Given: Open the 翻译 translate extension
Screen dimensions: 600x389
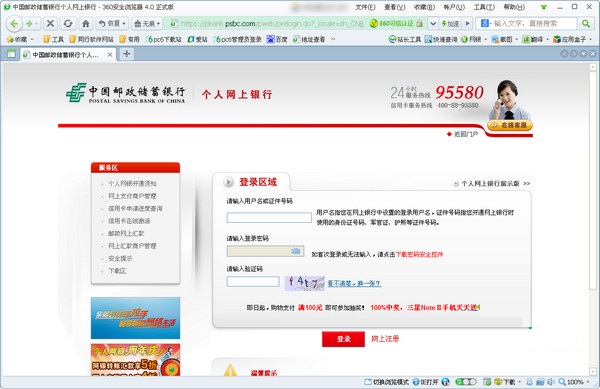Looking at the screenshot, I should (535, 39).
